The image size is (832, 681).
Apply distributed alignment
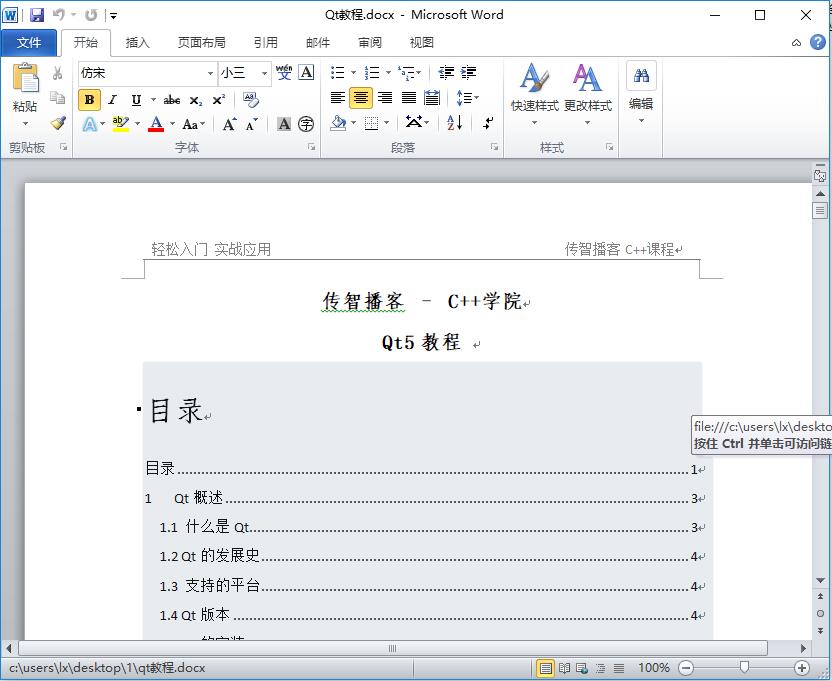(x=432, y=98)
